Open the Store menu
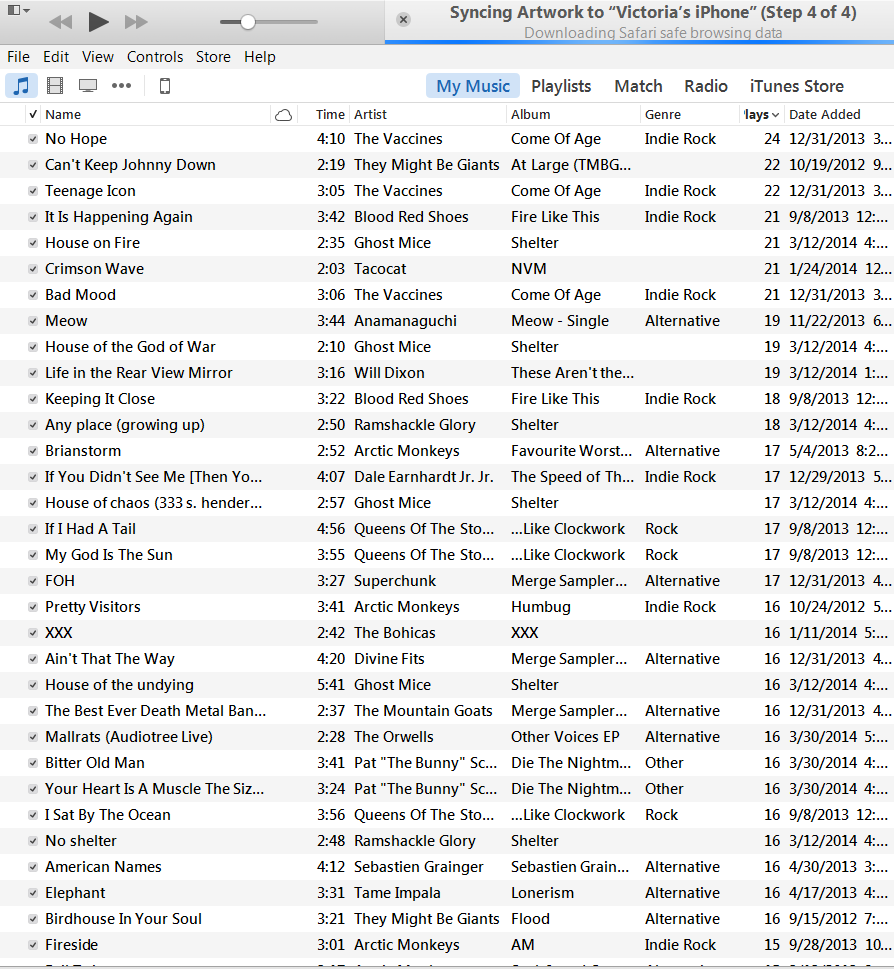 click(x=213, y=57)
